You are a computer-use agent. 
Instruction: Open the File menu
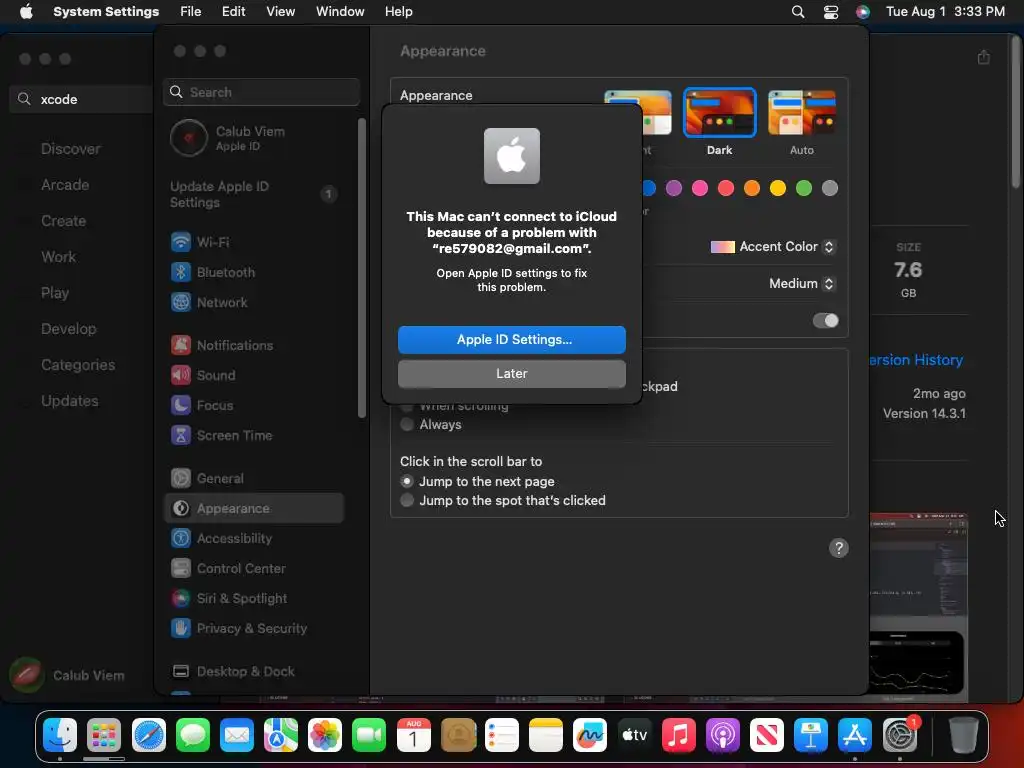(191, 12)
